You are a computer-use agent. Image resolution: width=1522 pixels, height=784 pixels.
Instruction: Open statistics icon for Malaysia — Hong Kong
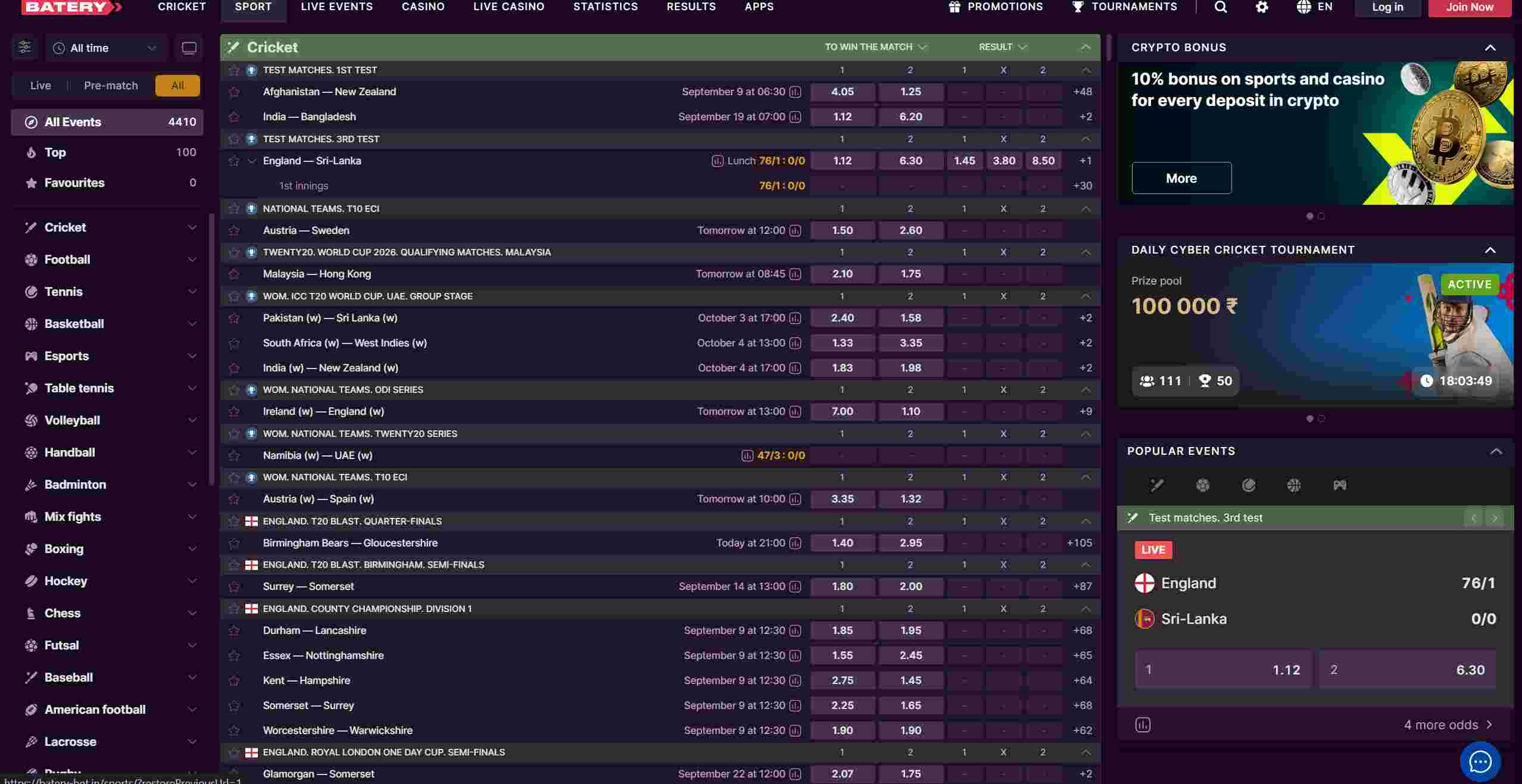click(x=795, y=274)
